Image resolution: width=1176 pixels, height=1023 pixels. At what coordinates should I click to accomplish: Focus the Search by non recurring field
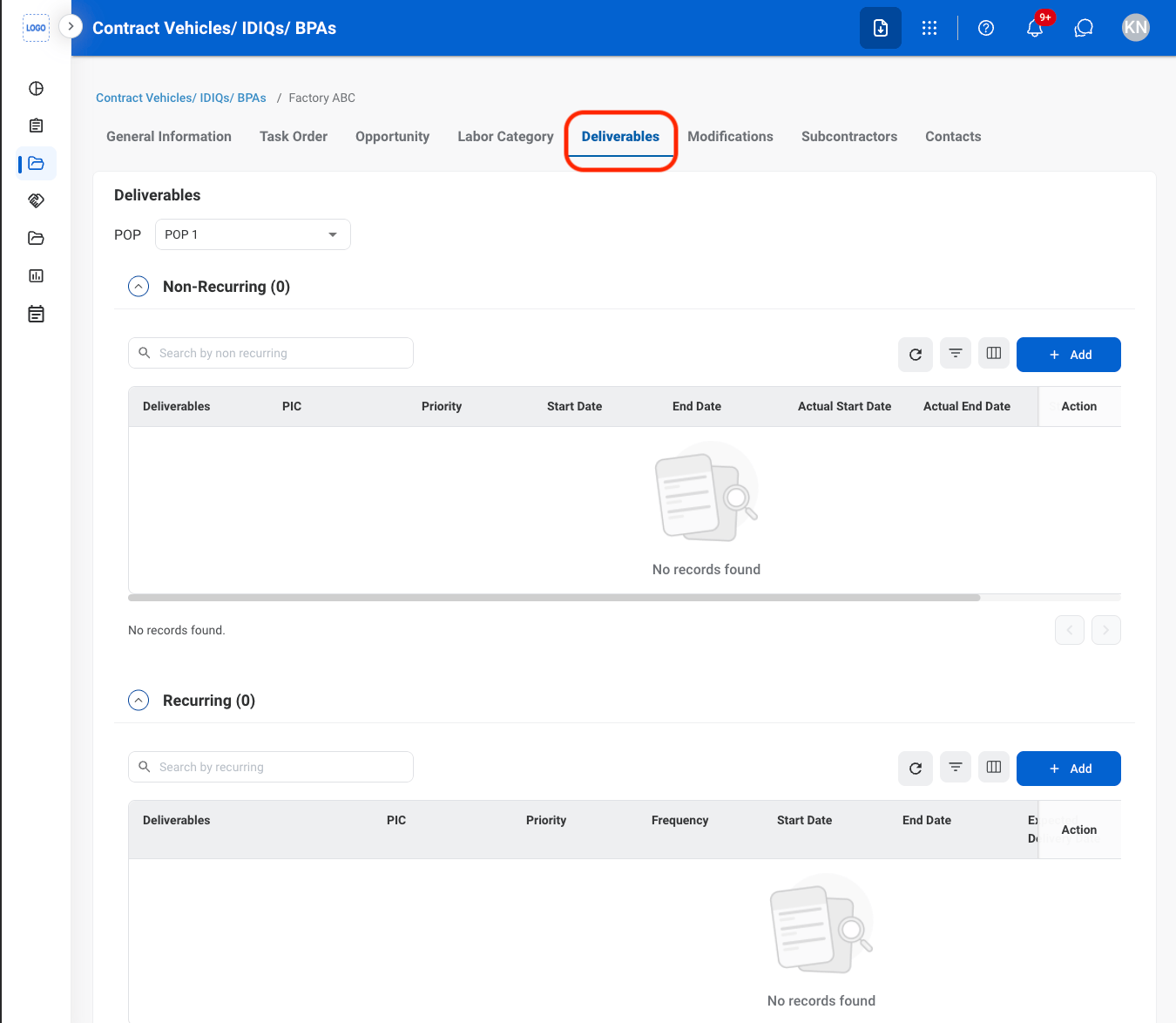click(271, 353)
